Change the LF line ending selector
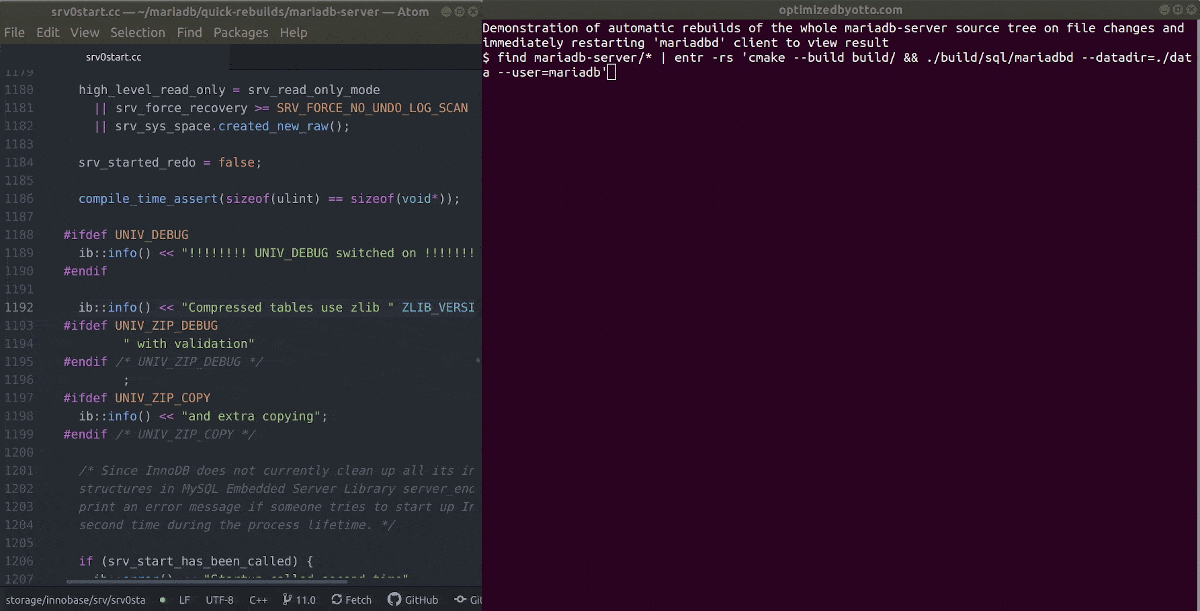This screenshot has height=611, width=1200. coord(184,600)
